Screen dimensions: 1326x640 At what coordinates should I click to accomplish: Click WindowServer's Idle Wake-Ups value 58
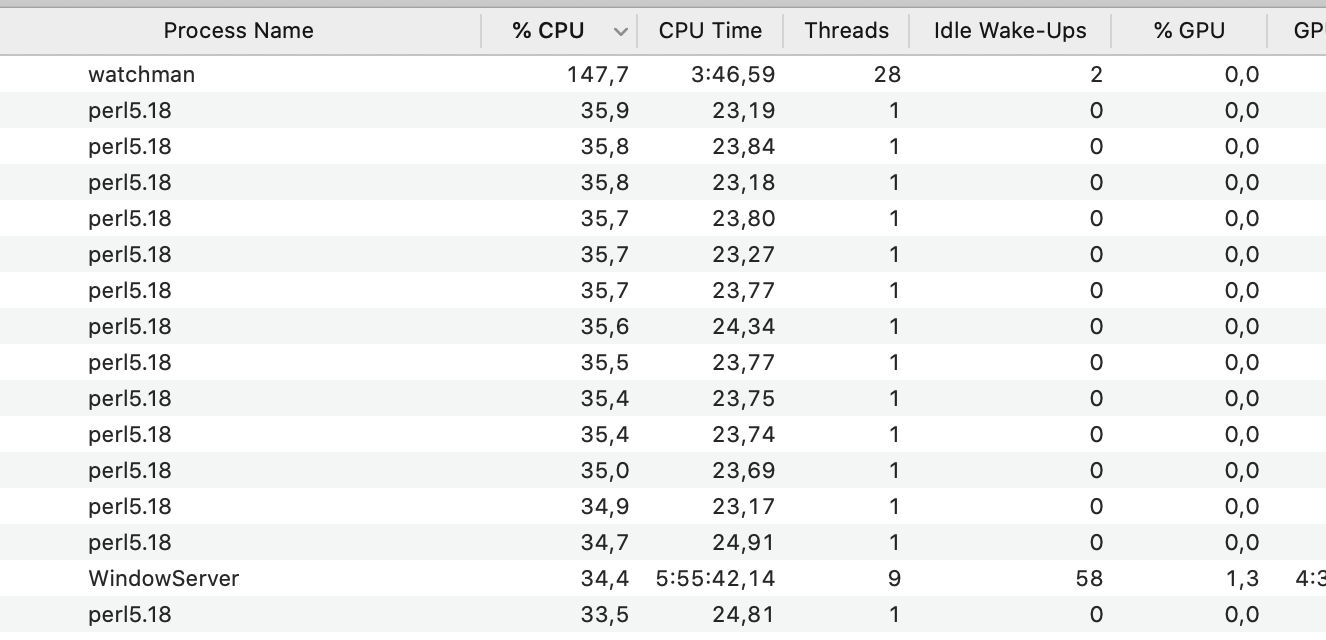[1089, 578]
